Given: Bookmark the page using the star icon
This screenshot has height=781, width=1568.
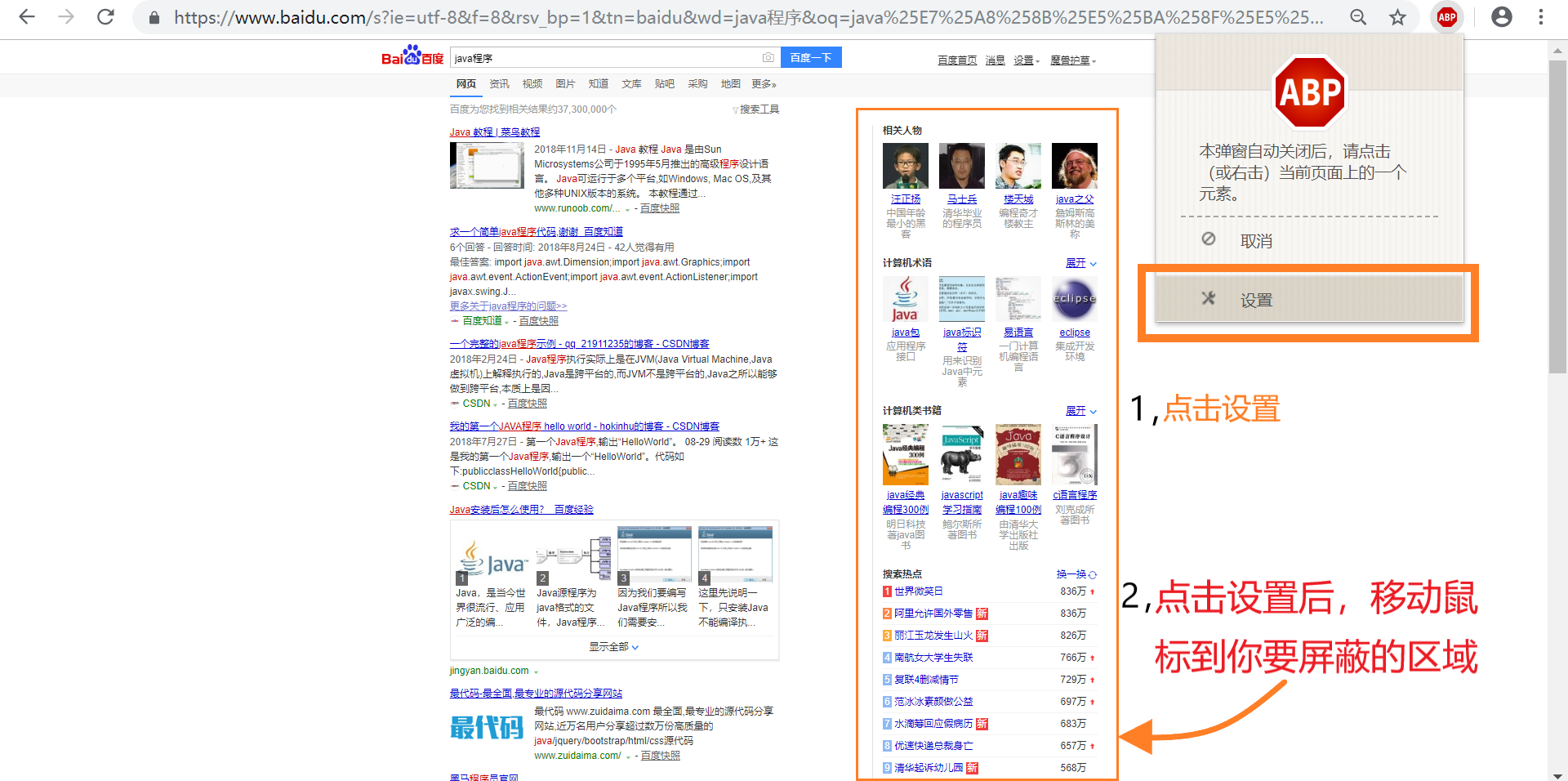Looking at the screenshot, I should [x=1397, y=17].
